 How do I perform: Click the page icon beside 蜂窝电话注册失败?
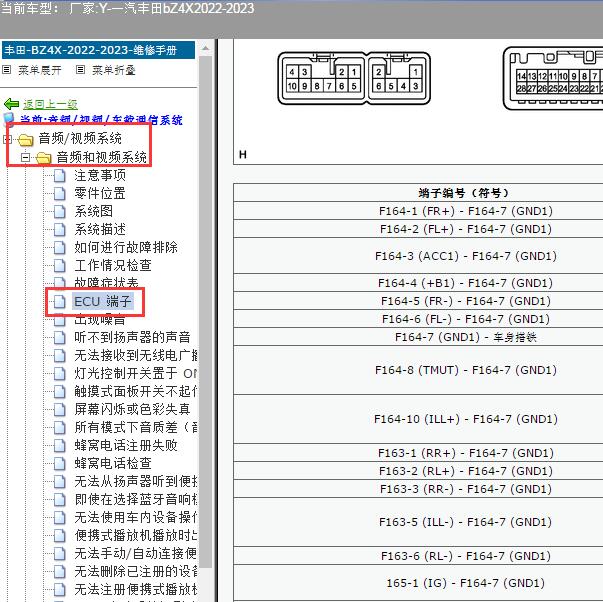click(x=60, y=445)
